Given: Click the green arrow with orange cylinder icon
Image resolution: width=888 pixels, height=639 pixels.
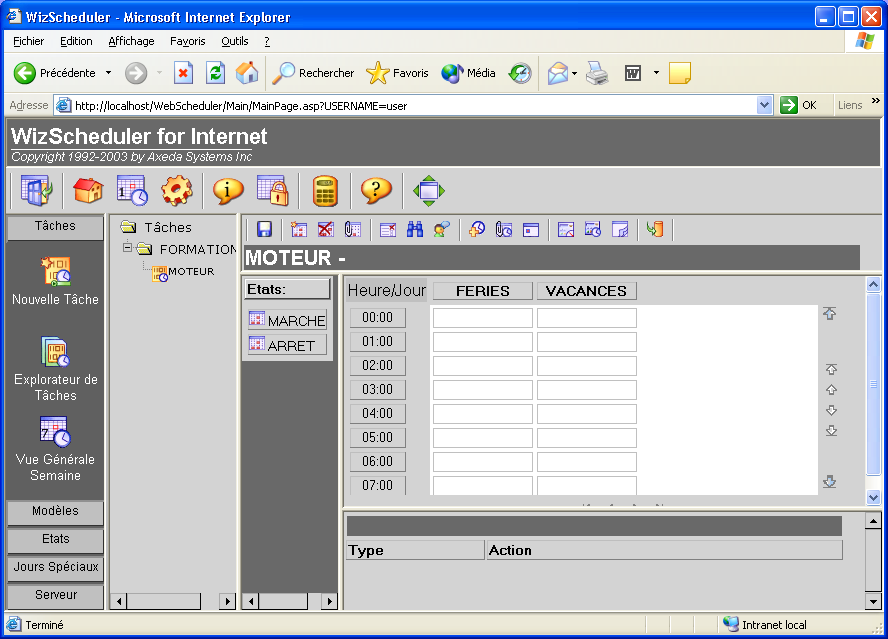Looking at the screenshot, I should coord(655,229).
